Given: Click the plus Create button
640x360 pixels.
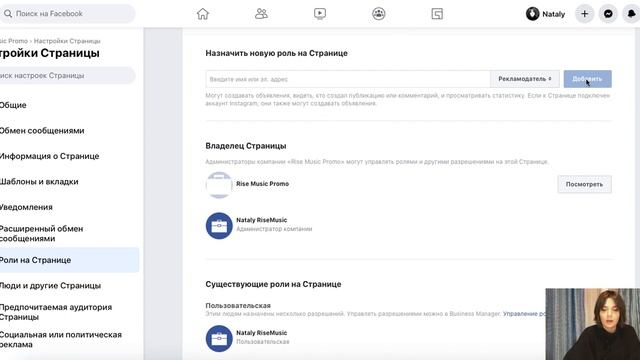Looking at the screenshot, I should point(584,14).
